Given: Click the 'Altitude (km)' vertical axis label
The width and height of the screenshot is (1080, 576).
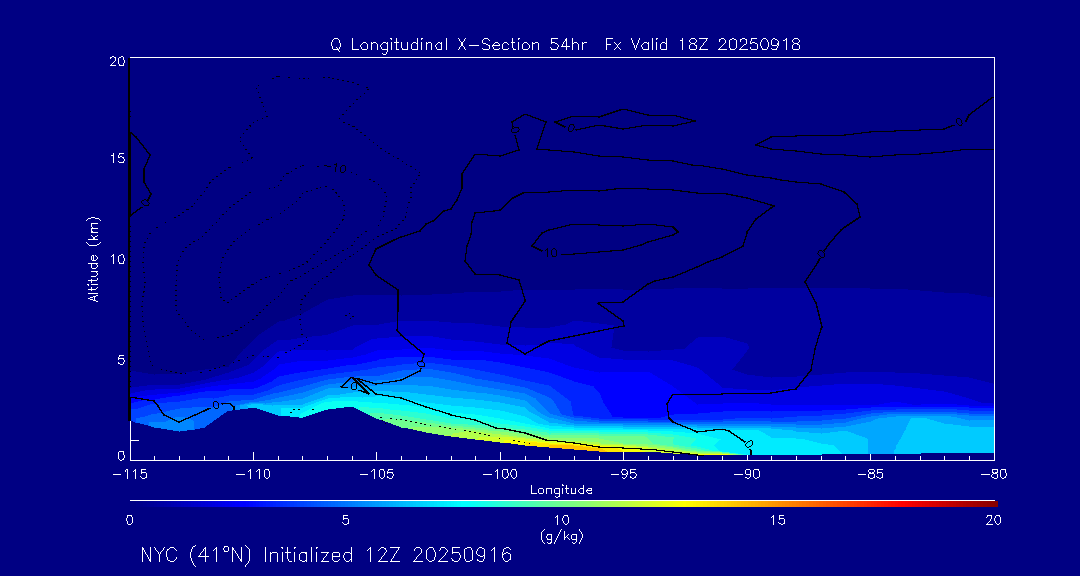Looking at the screenshot, I should [93, 259].
